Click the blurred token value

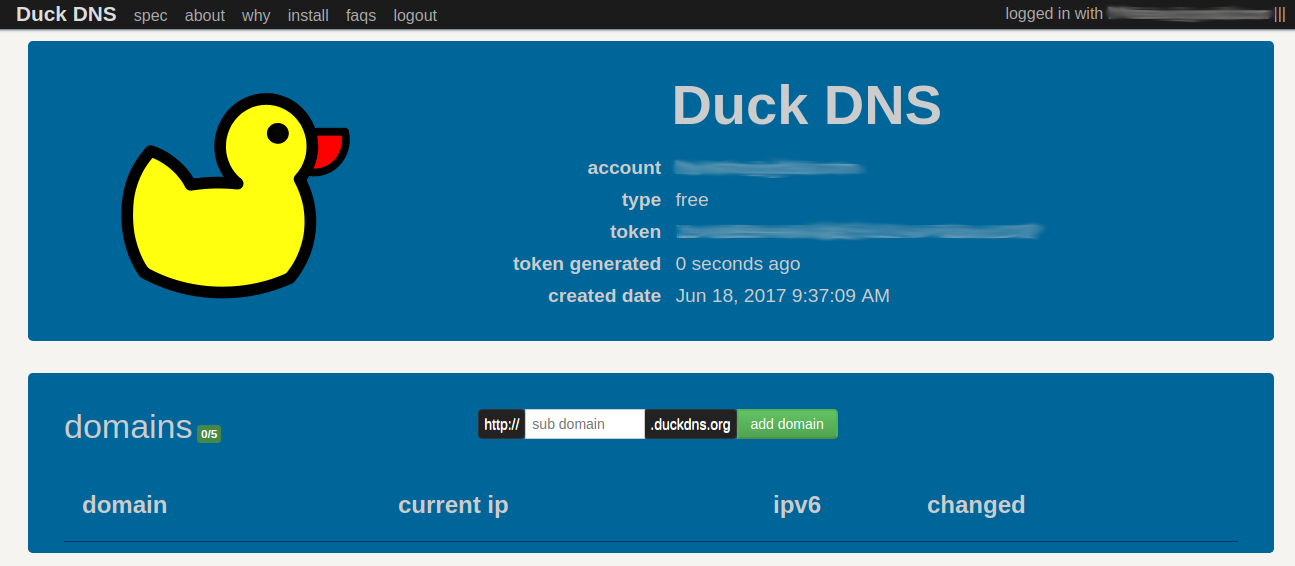click(x=859, y=232)
